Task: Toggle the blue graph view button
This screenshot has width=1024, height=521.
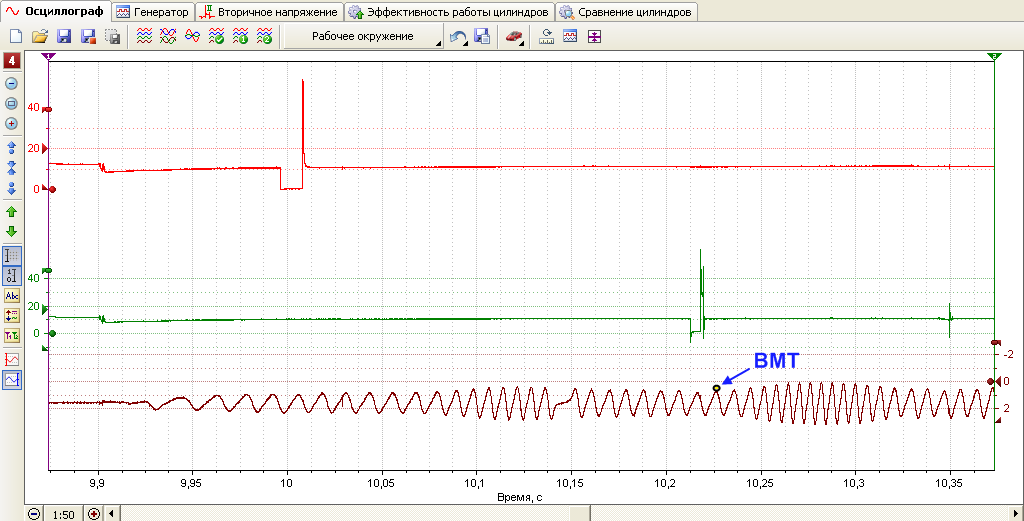Action: (x=12, y=379)
